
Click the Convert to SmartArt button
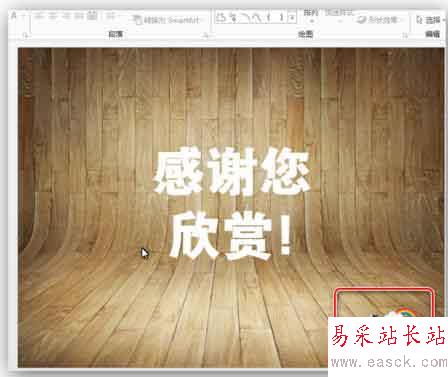166,20
